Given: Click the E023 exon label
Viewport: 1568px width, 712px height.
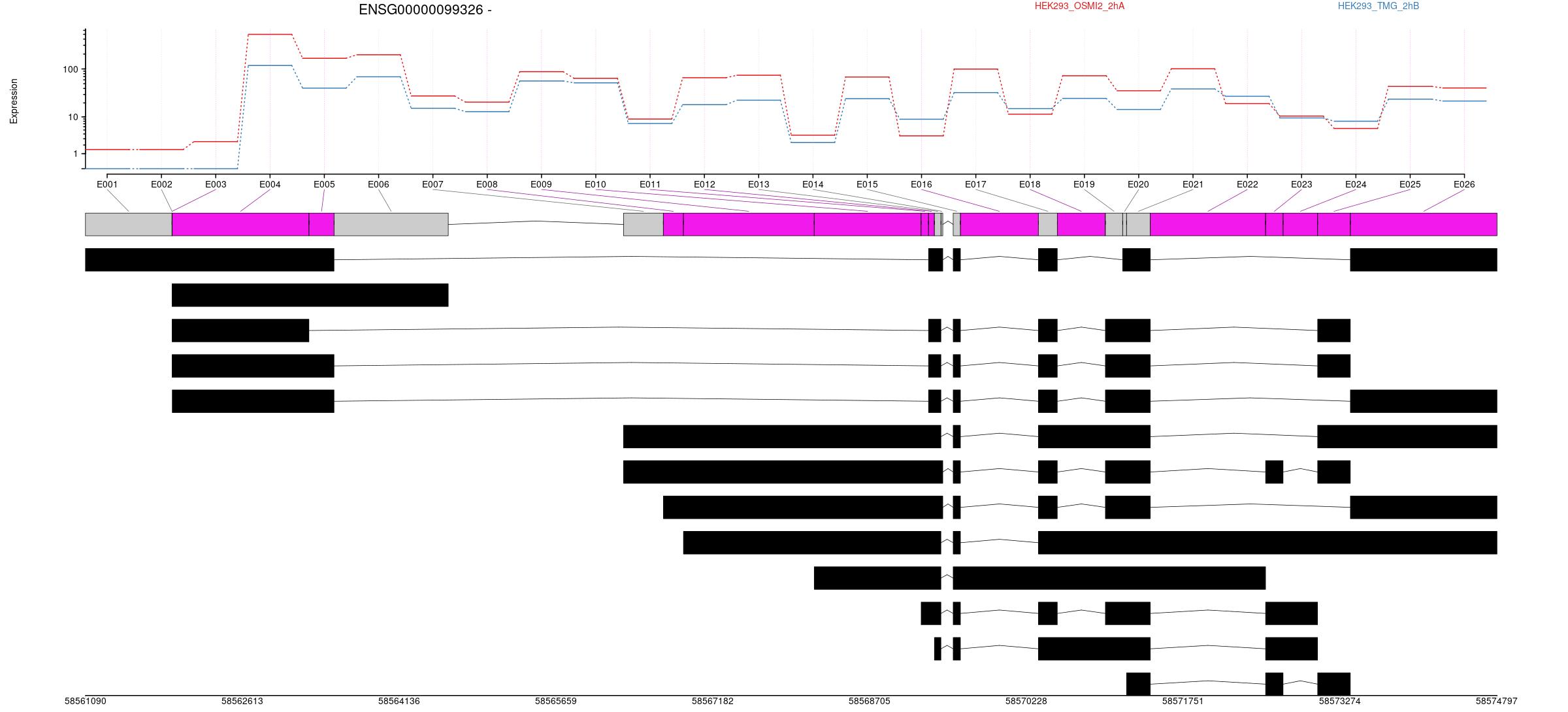Looking at the screenshot, I should pyautogui.click(x=1301, y=184).
